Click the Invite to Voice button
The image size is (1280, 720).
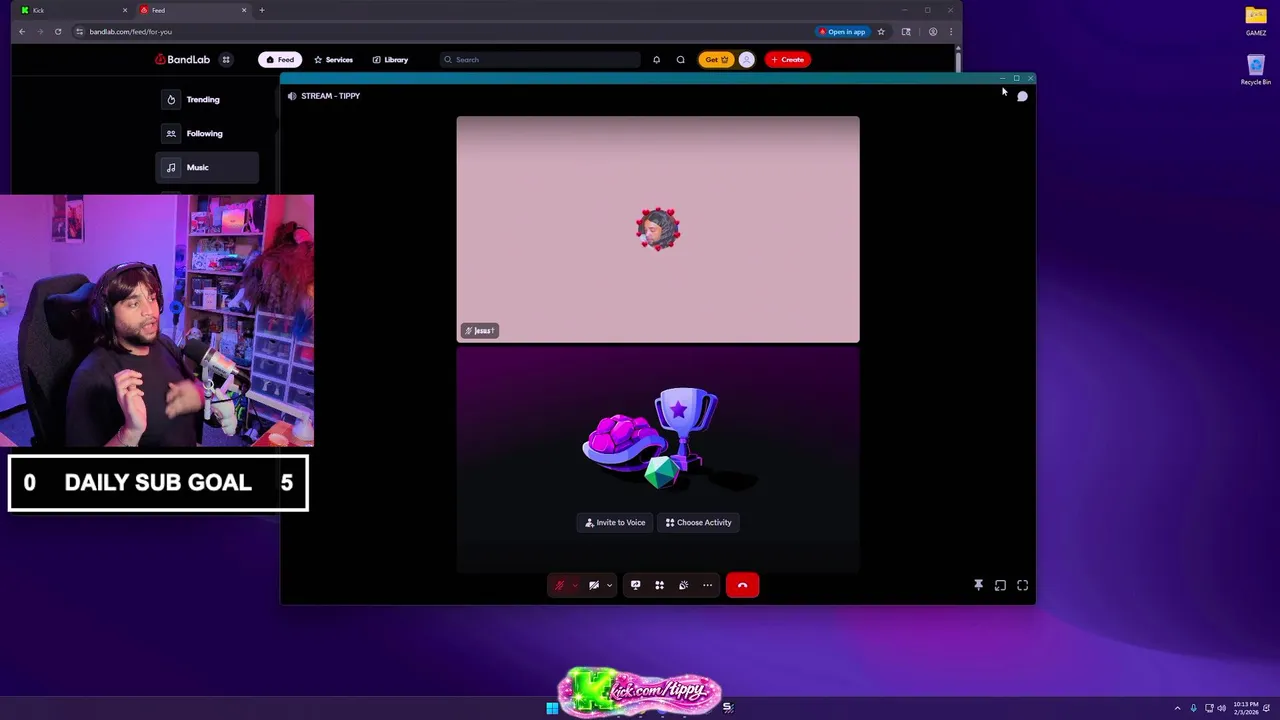(615, 522)
